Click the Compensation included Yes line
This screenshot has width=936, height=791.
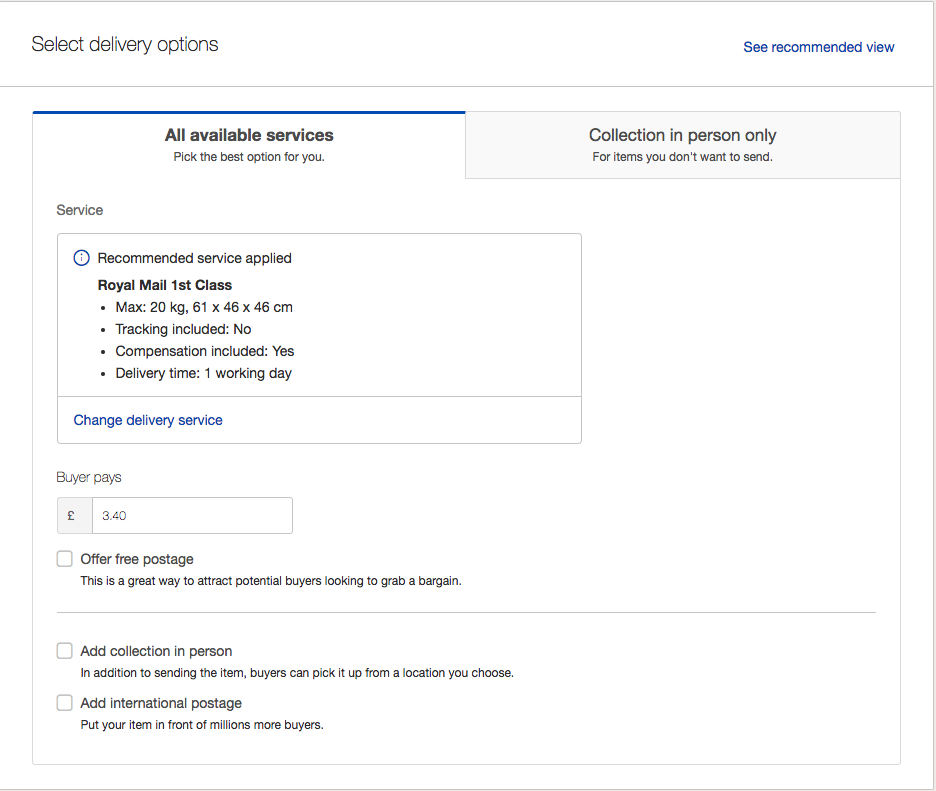point(205,352)
